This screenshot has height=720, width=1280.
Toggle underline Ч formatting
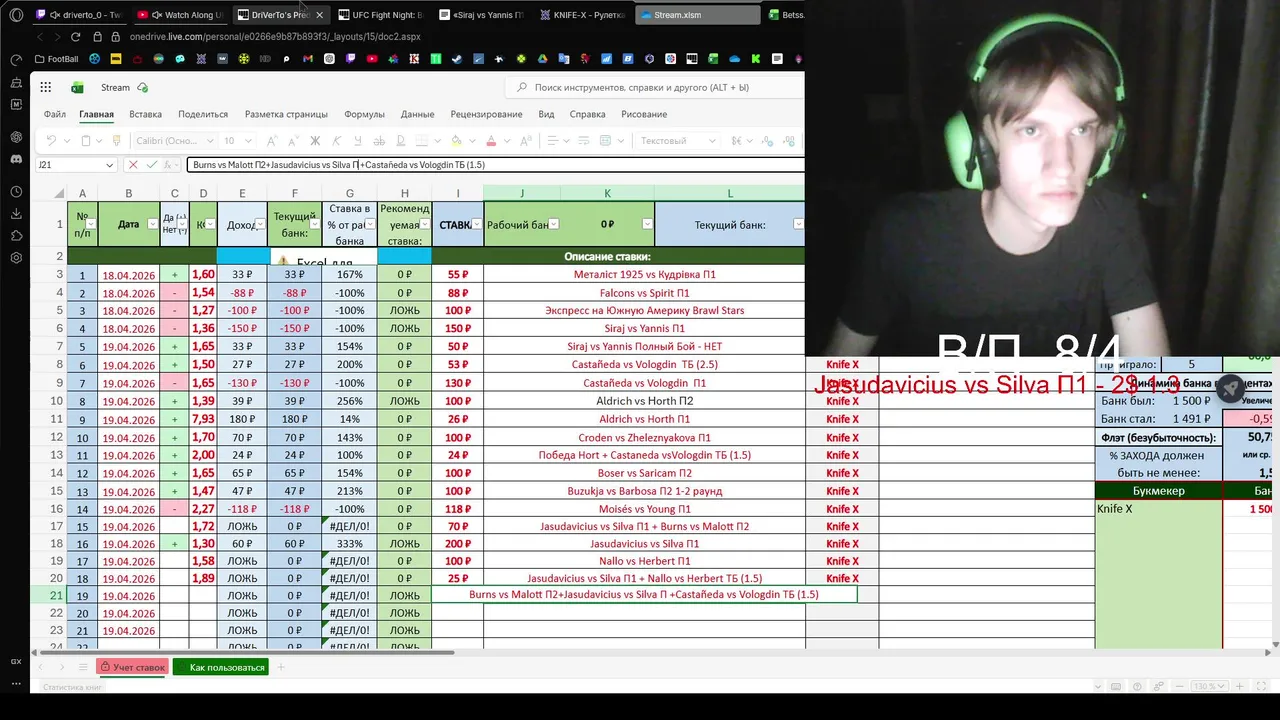coord(358,141)
